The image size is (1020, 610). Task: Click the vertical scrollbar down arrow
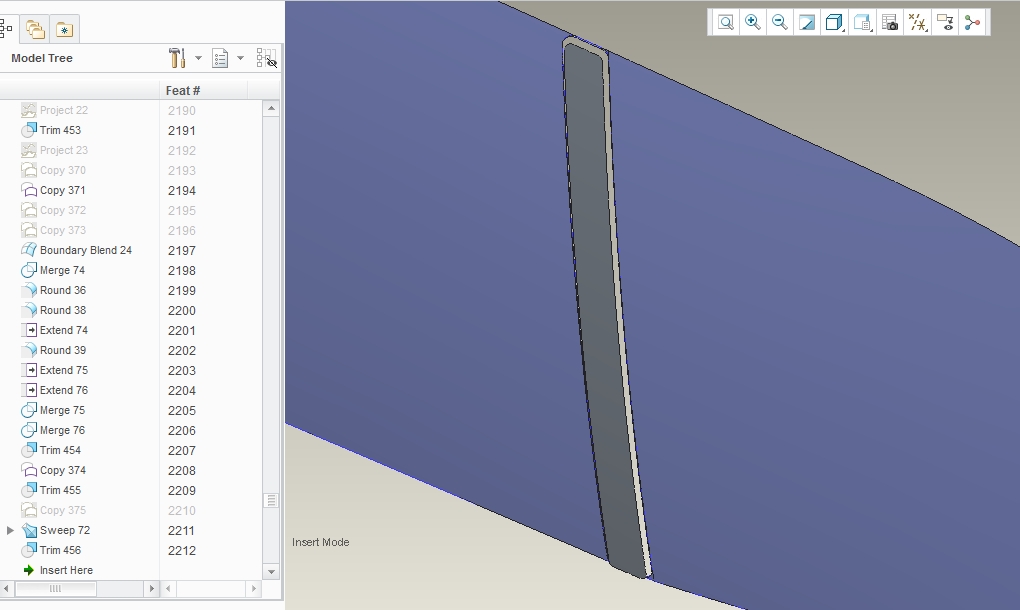tap(271, 572)
